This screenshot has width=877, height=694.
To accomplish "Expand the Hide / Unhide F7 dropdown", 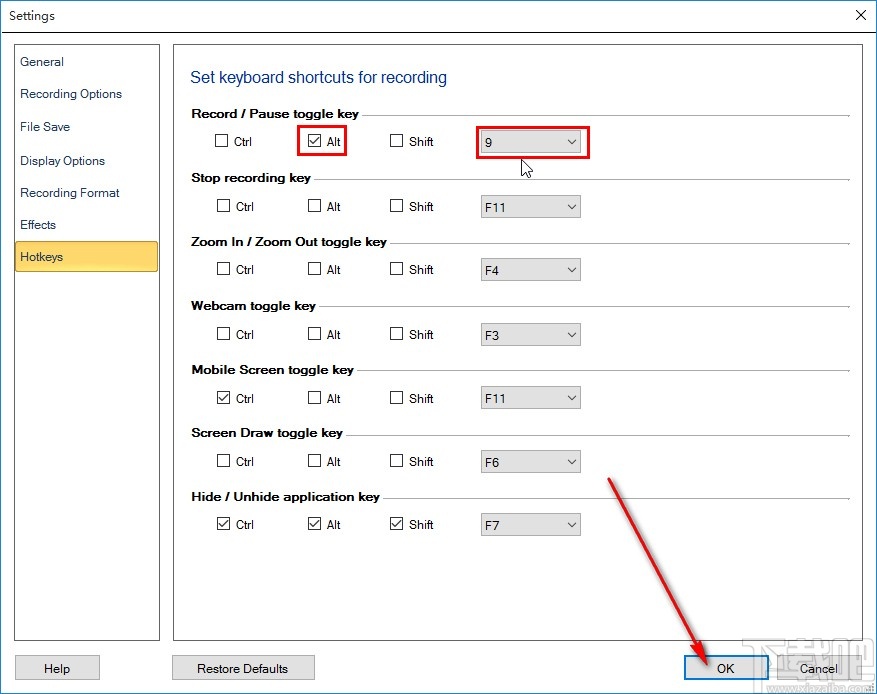I will (530, 525).
